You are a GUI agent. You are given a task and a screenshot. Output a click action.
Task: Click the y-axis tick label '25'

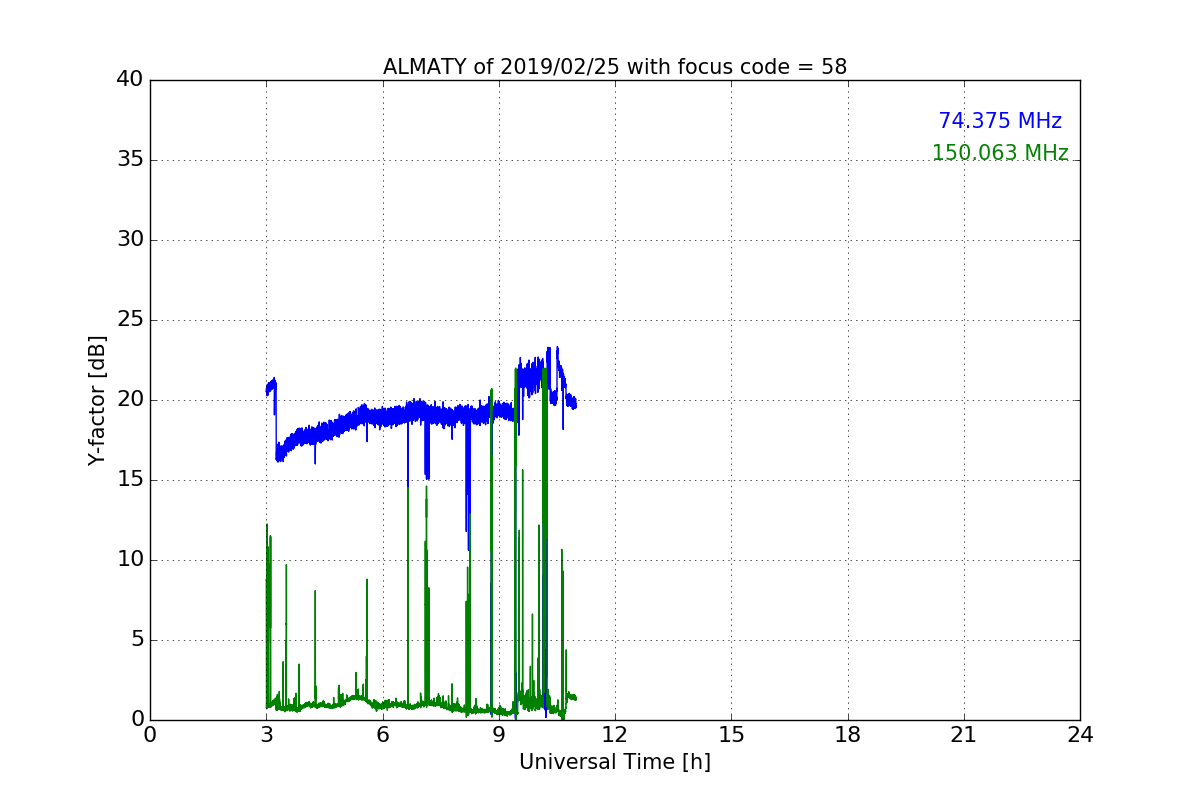(x=130, y=319)
